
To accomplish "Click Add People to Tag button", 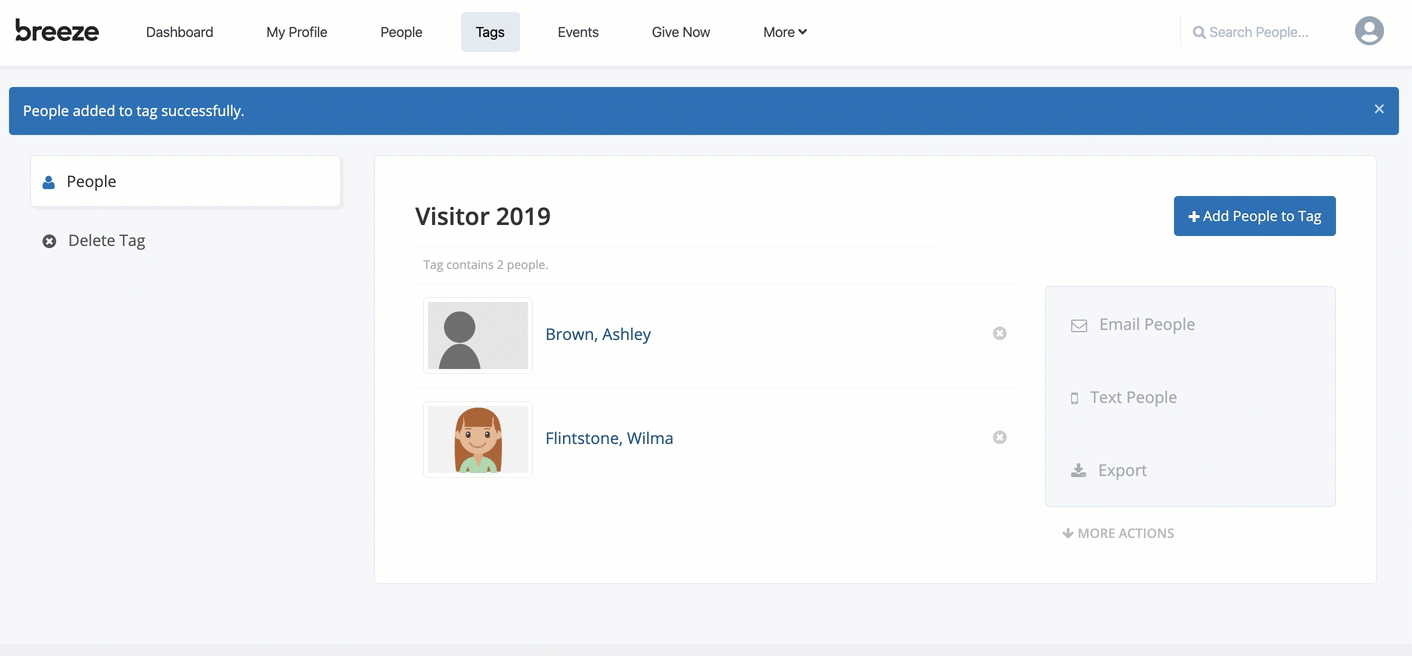I will (1254, 216).
